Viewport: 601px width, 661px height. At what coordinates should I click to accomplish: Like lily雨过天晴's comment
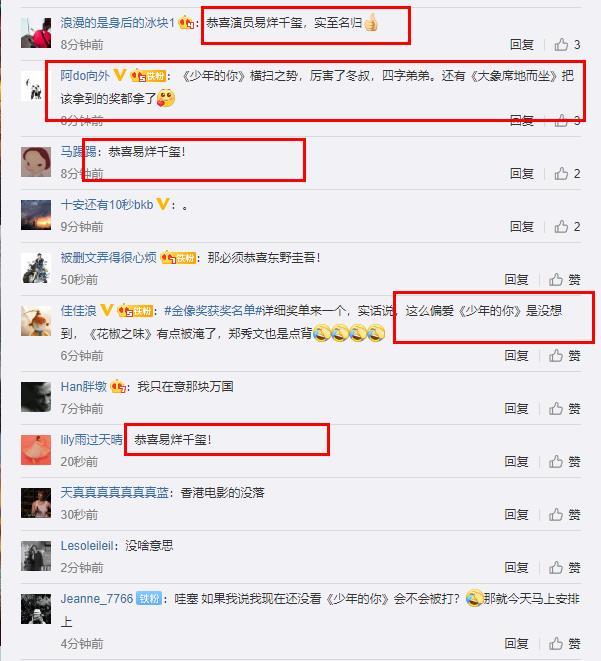tap(564, 462)
